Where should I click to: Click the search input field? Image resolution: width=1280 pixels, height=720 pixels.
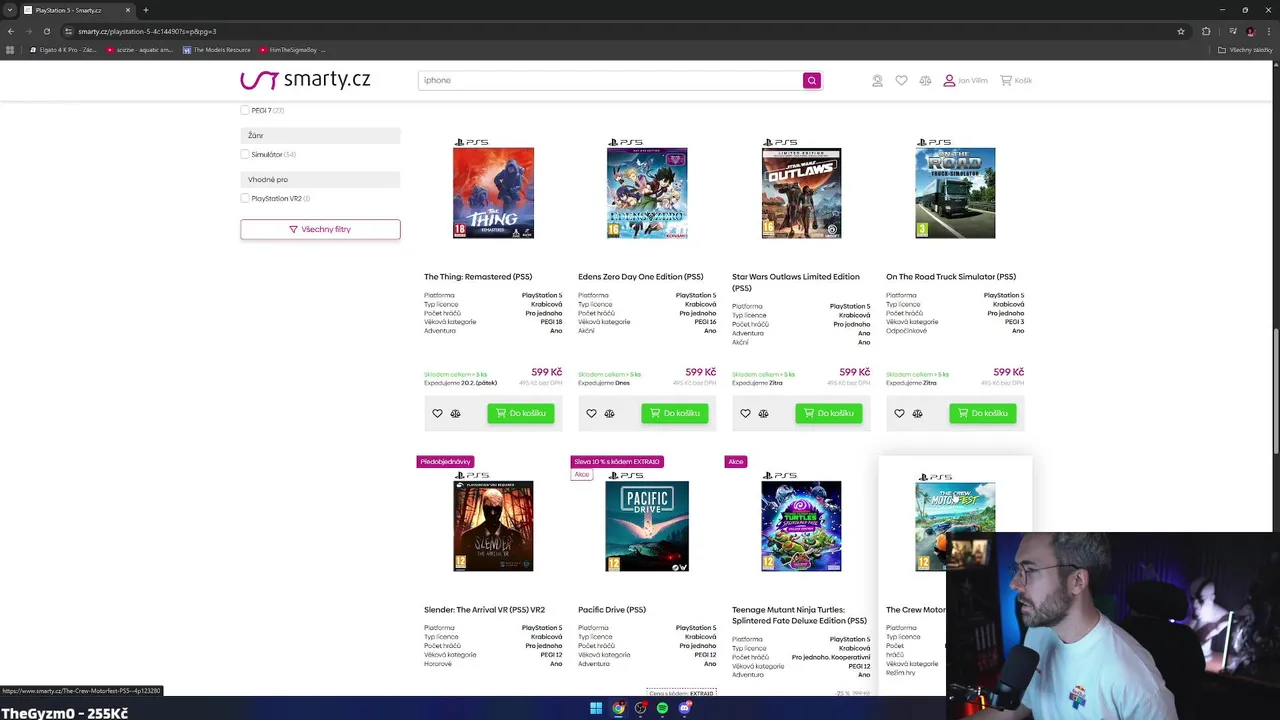pyautogui.click(x=610, y=80)
